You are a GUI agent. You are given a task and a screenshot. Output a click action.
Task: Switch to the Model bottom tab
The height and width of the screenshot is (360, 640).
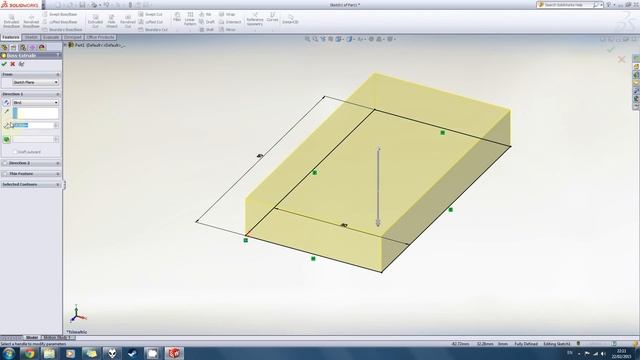click(x=32, y=338)
